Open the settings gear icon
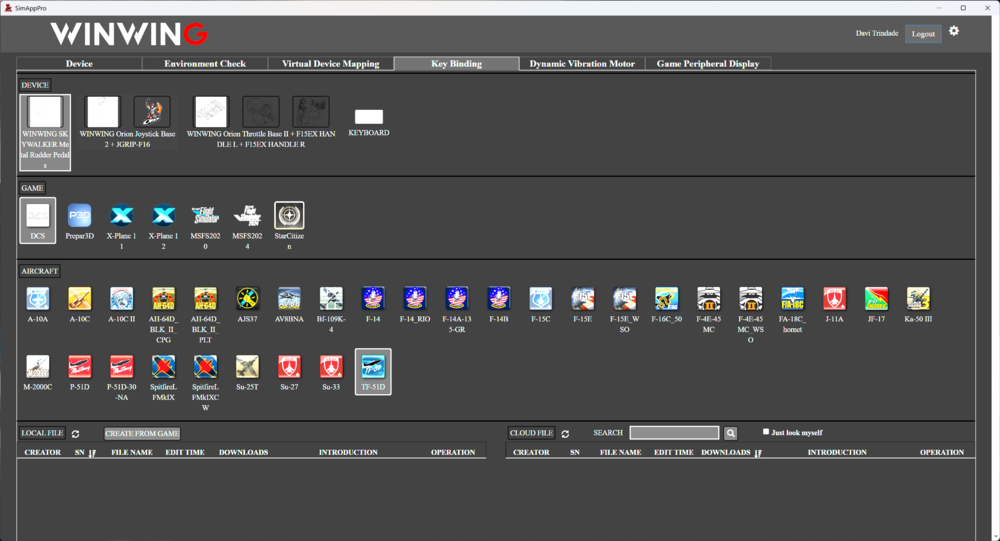 (x=954, y=31)
